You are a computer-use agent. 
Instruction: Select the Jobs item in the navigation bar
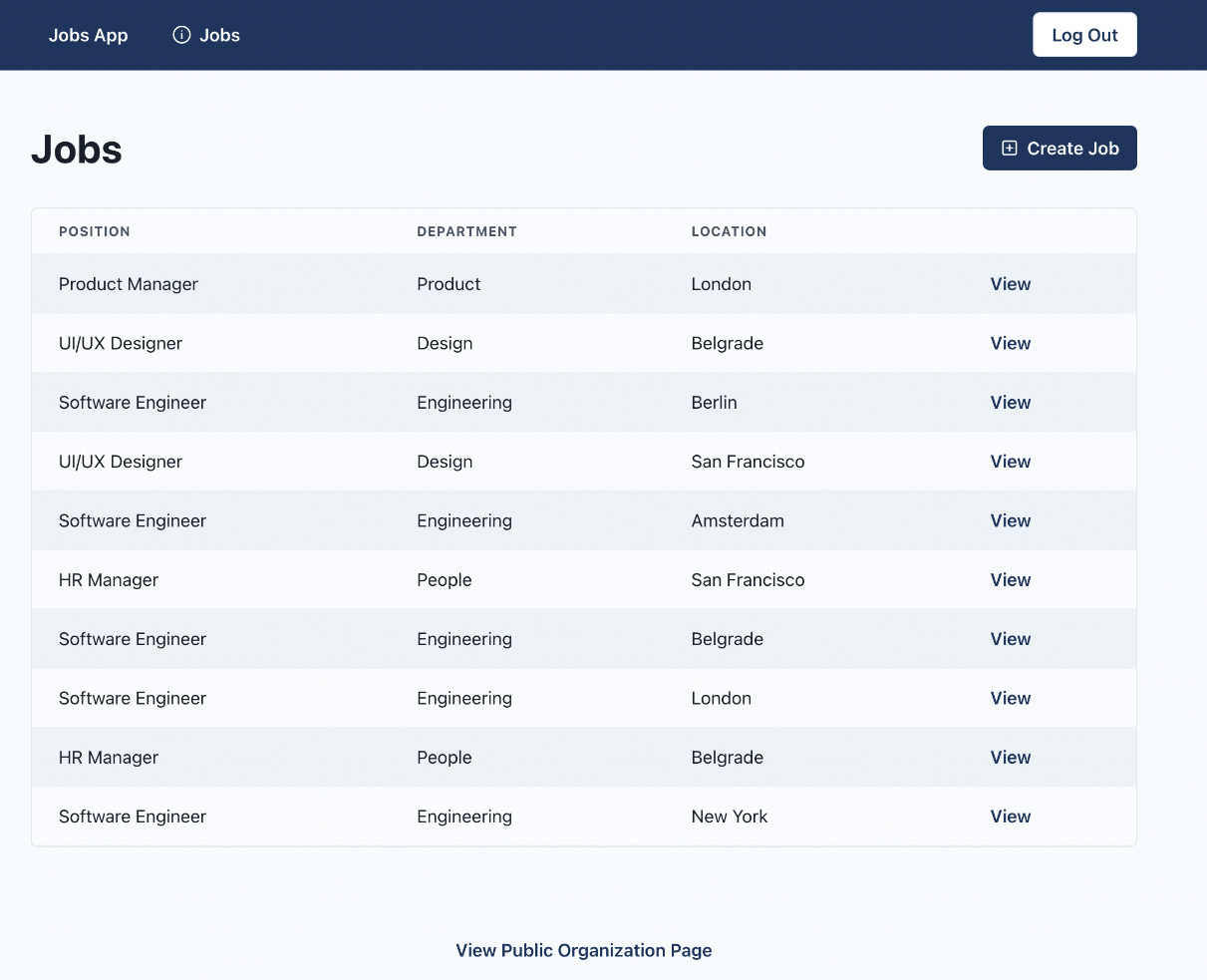(221, 34)
